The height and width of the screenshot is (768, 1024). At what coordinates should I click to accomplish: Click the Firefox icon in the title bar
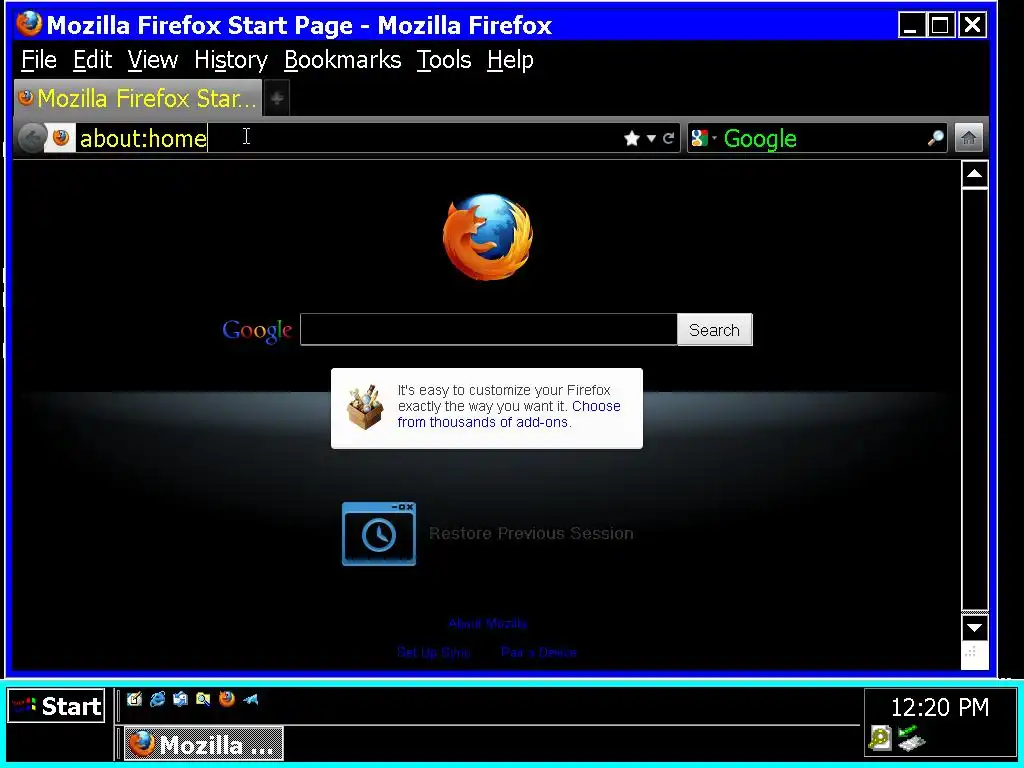coord(29,24)
